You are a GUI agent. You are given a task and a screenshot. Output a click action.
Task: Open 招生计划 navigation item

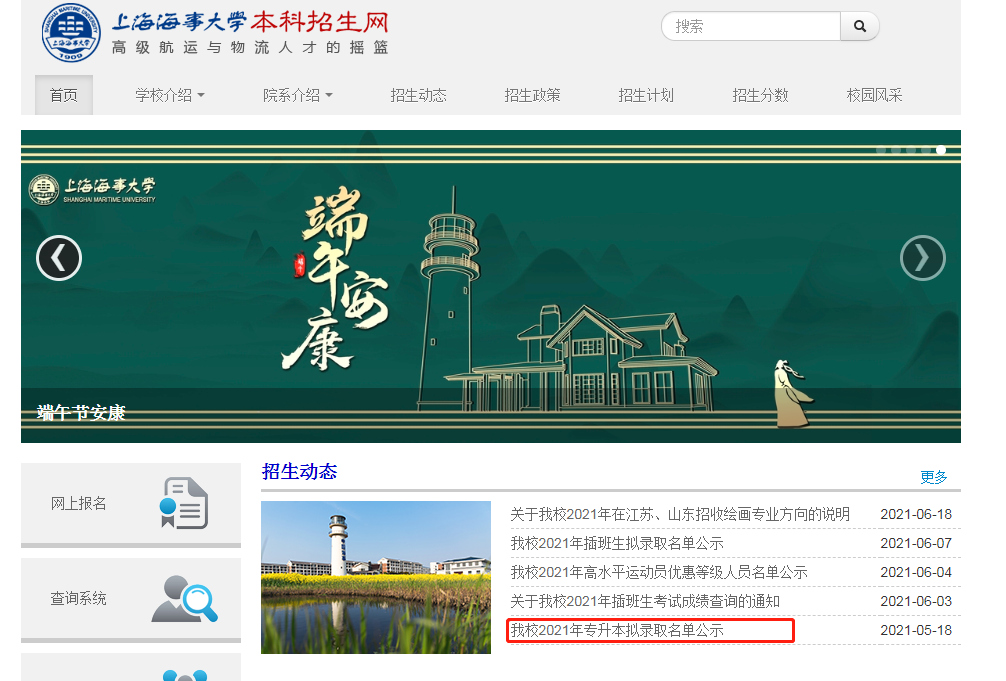click(646, 95)
